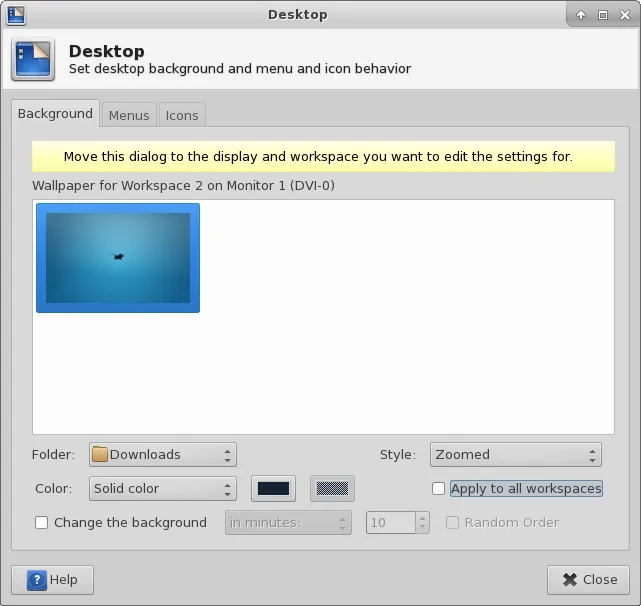
Task: Click the second grayed-out color swatch
Action: [x=332, y=488]
